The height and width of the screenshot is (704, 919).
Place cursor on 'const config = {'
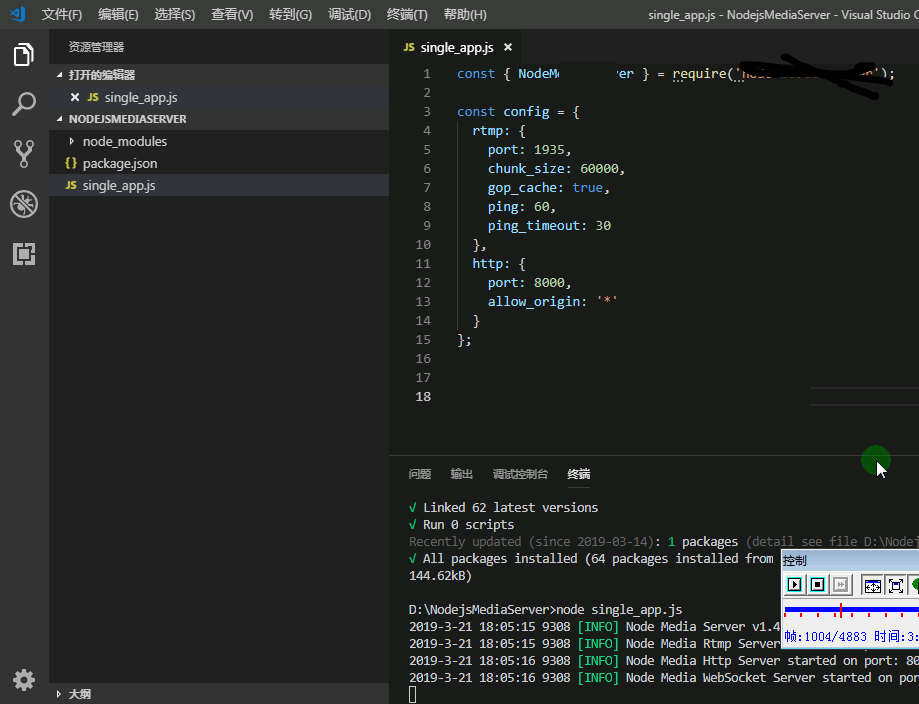pos(518,112)
